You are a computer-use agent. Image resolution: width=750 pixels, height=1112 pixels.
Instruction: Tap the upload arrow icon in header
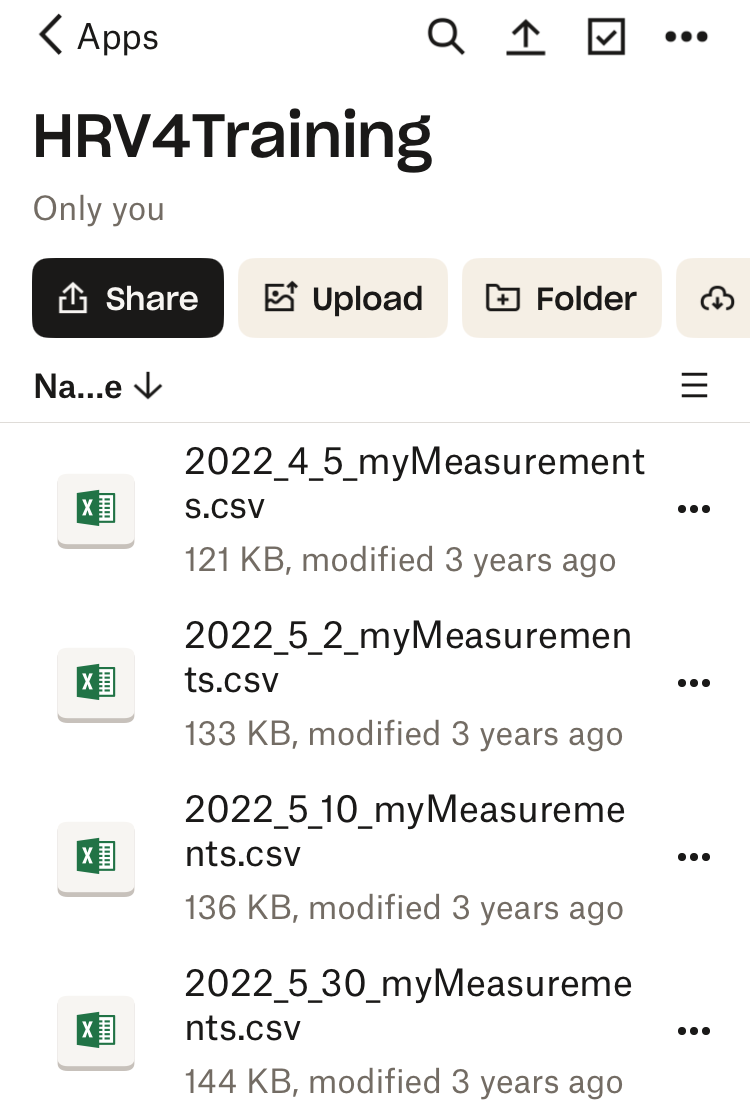(x=526, y=38)
